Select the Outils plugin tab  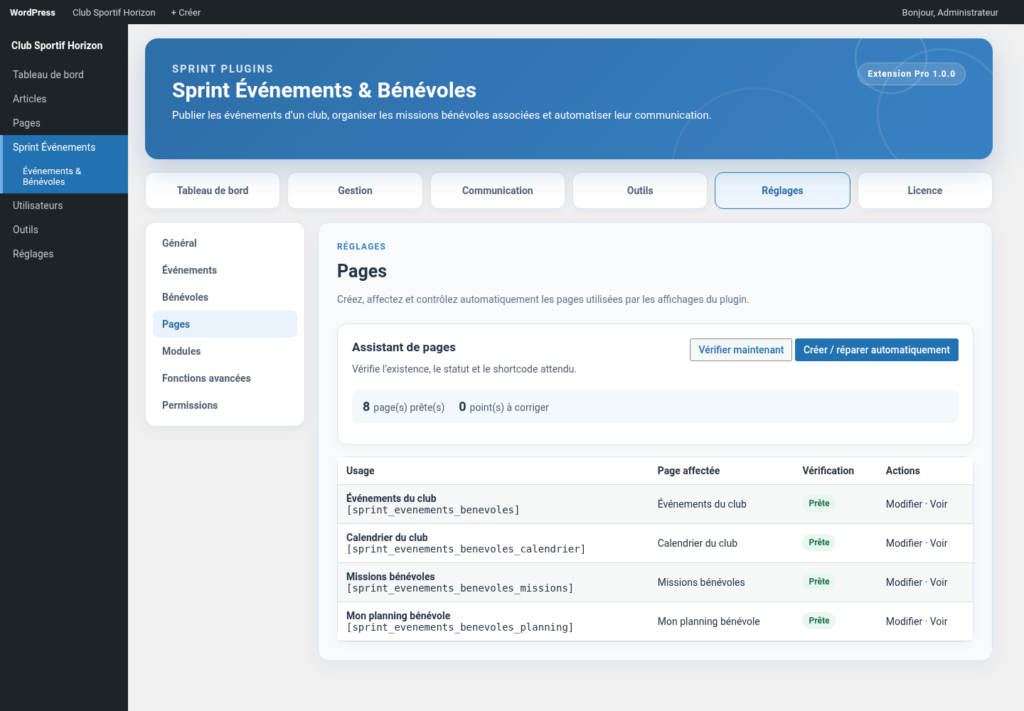(x=639, y=191)
